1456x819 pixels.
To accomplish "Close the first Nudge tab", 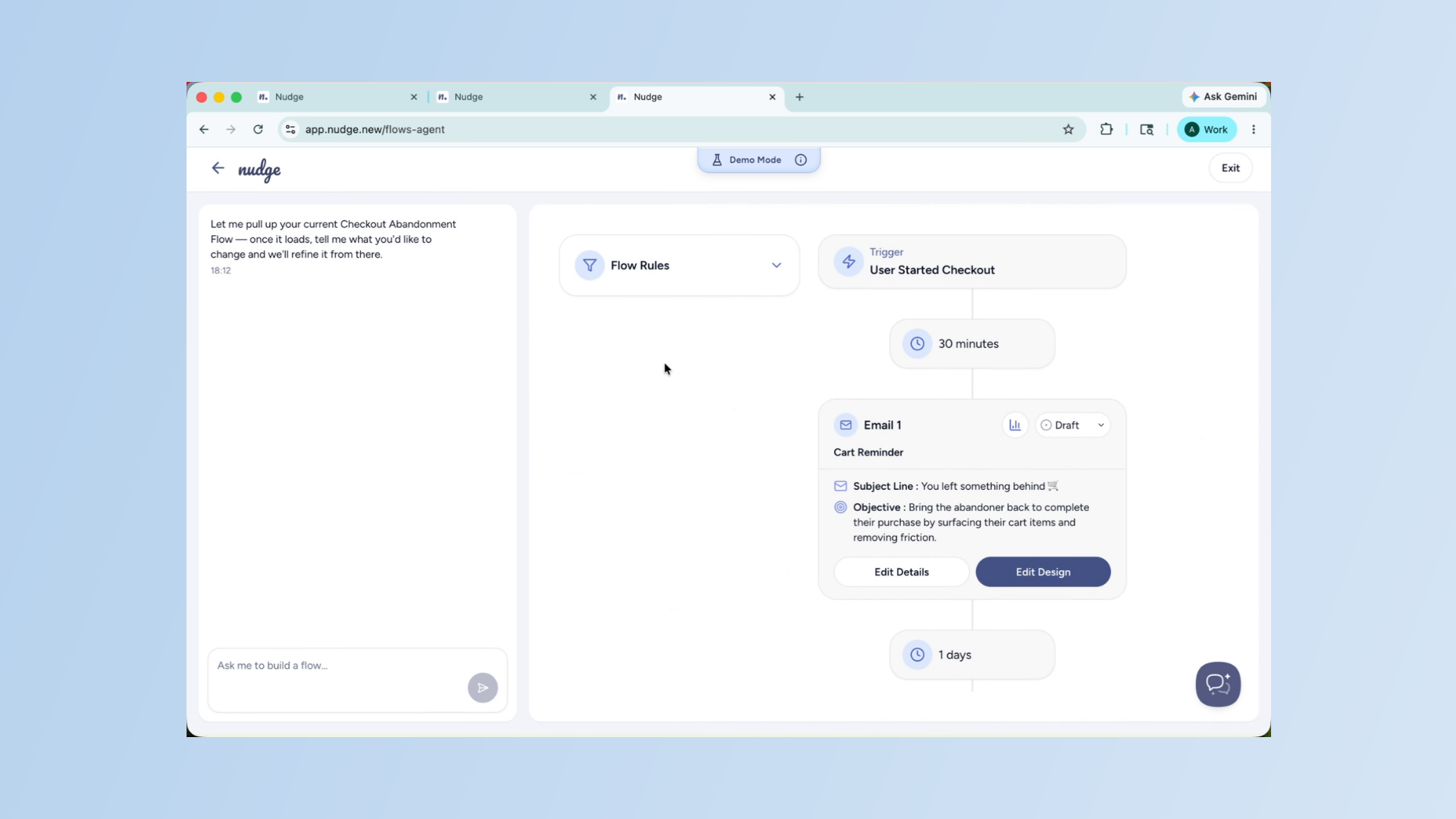I will (414, 97).
